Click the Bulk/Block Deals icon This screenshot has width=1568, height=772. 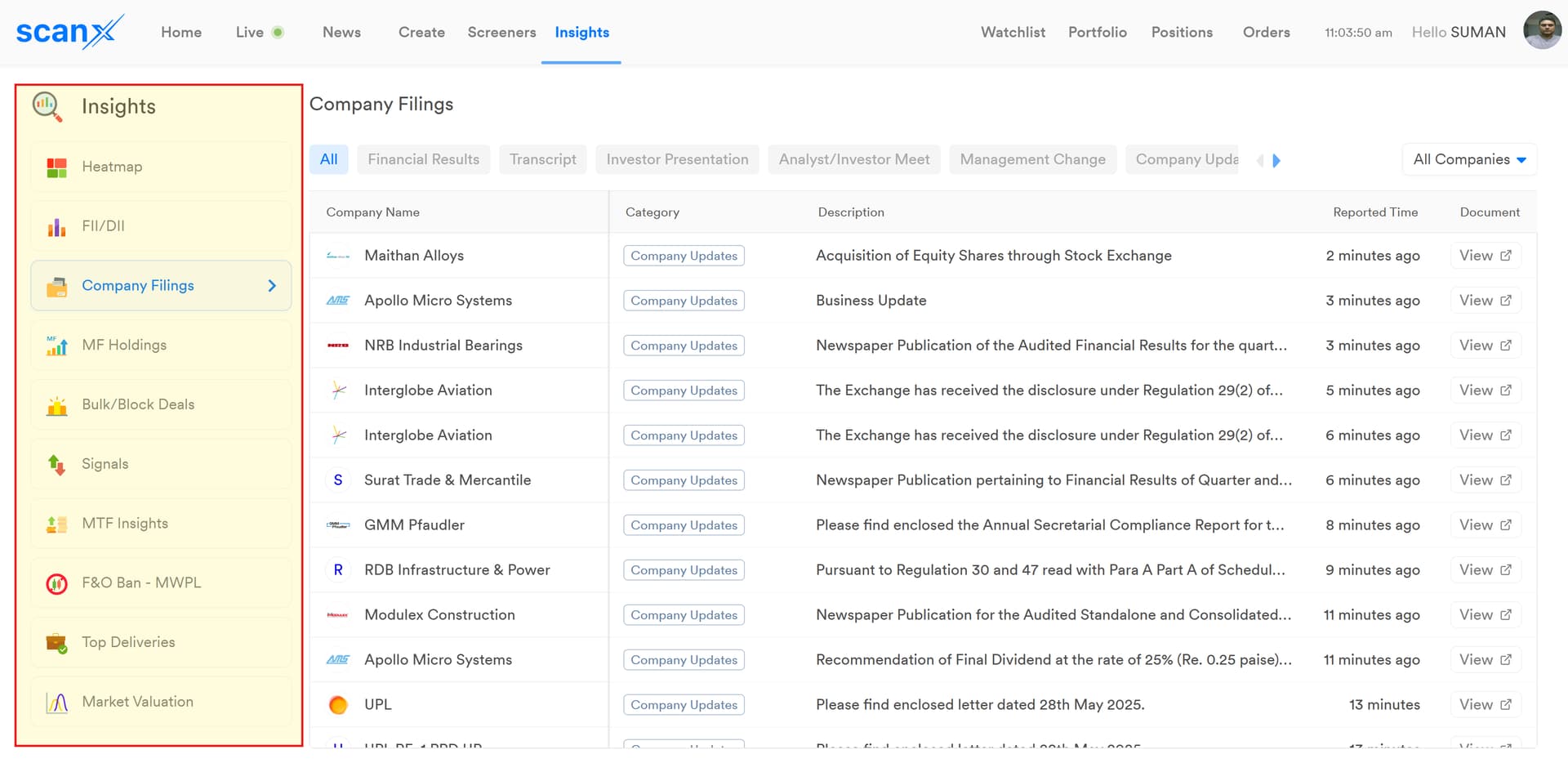pyautogui.click(x=56, y=405)
